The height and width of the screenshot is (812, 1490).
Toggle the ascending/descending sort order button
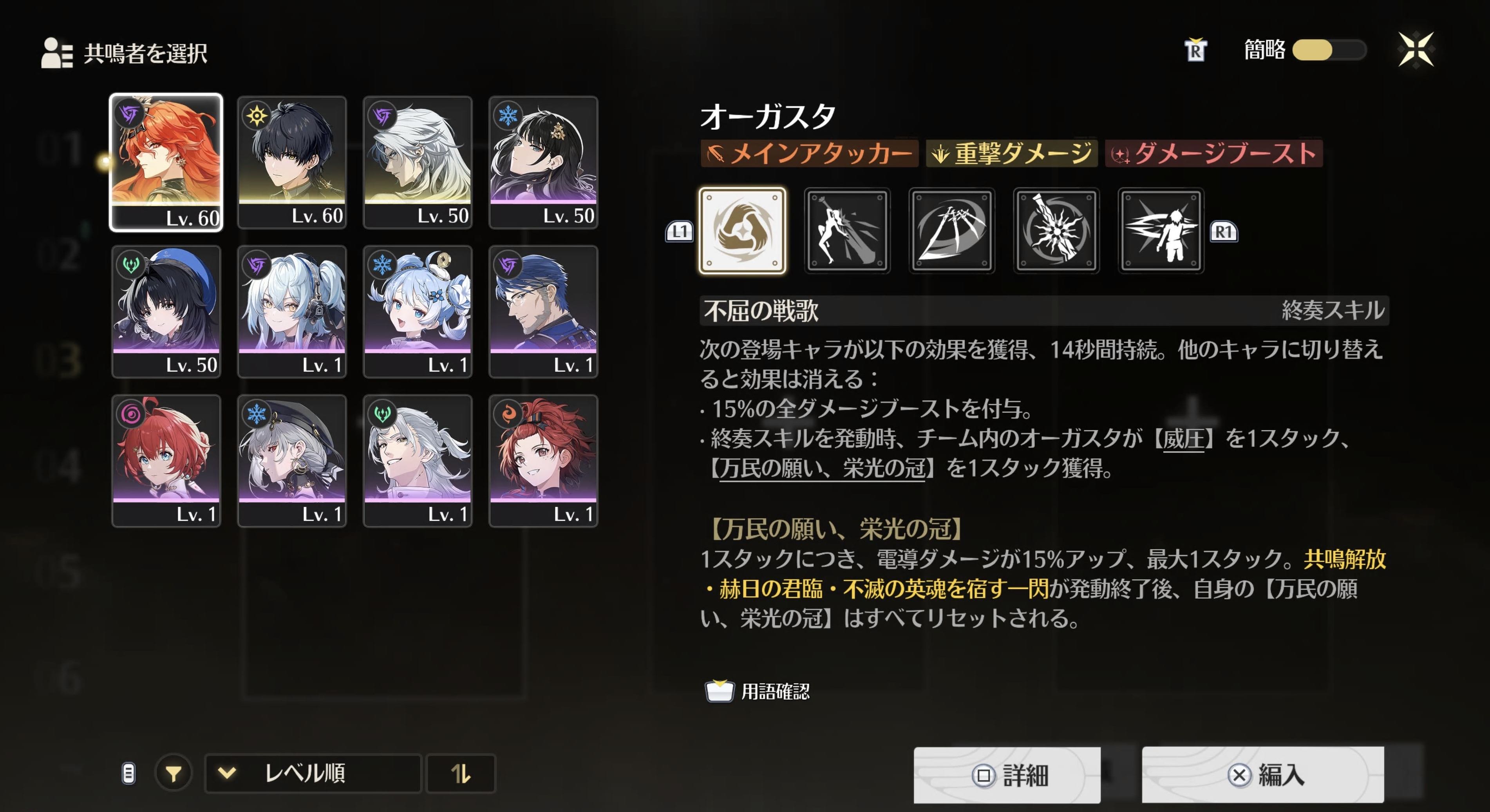[460, 773]
